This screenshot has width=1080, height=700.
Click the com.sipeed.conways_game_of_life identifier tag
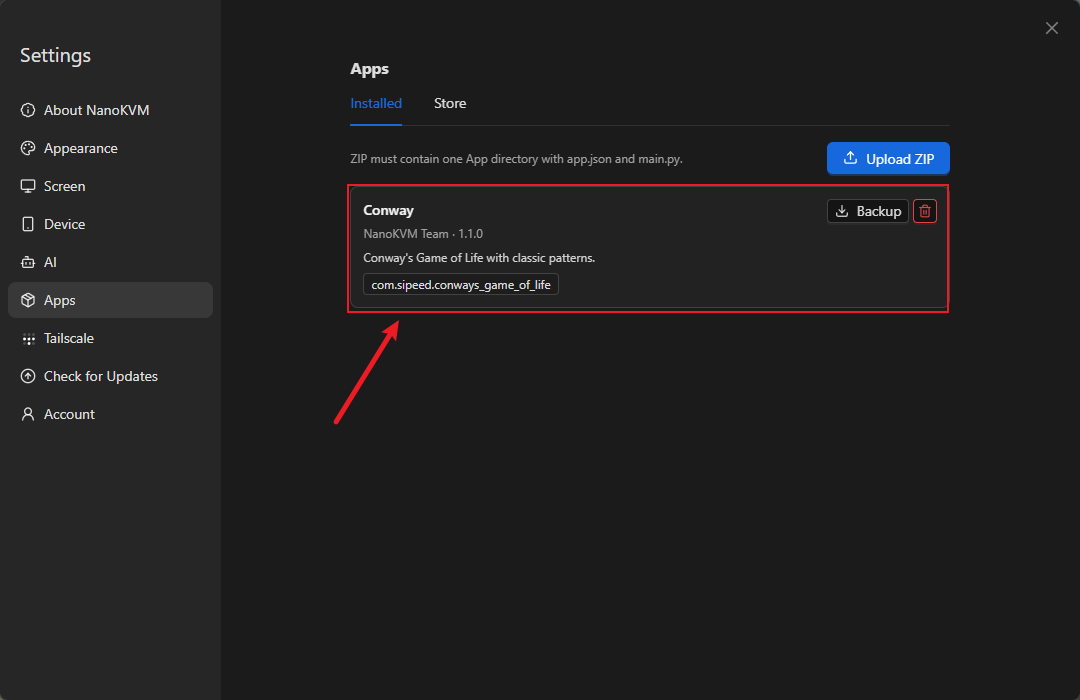pyautogui.click(x=461, y=285)
